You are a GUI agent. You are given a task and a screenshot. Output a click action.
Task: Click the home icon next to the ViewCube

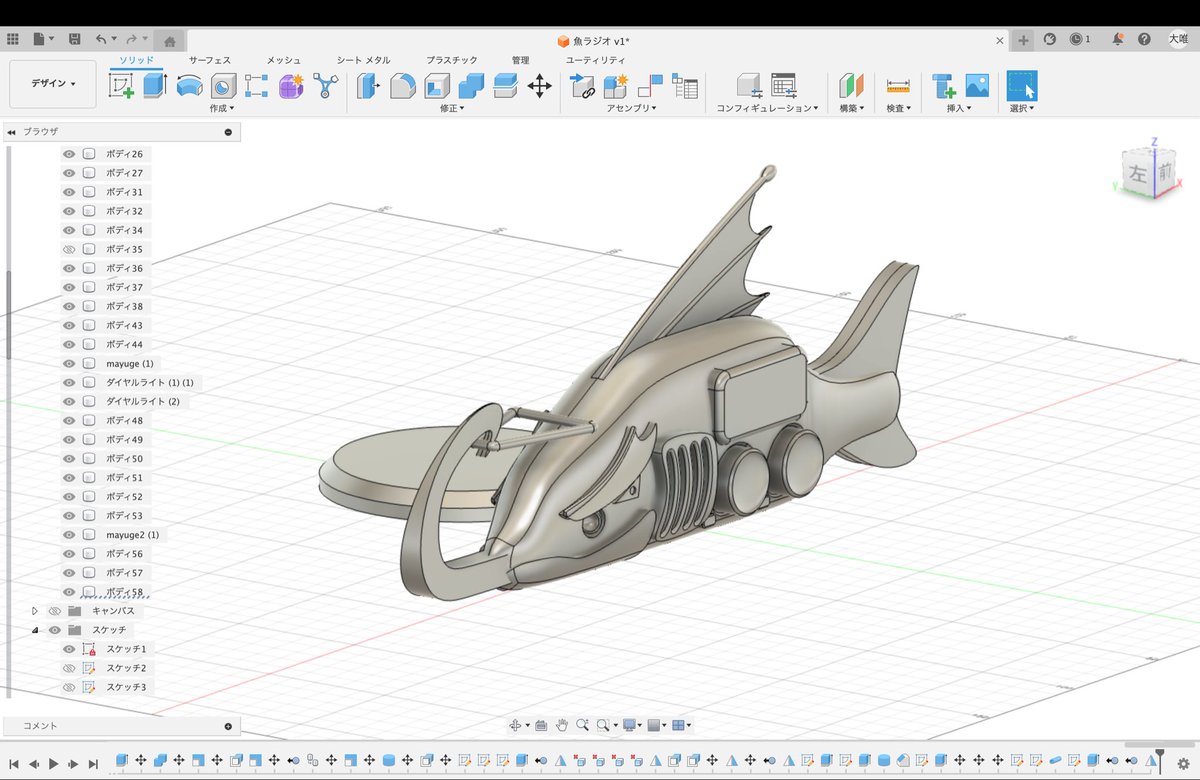point(168,40)
